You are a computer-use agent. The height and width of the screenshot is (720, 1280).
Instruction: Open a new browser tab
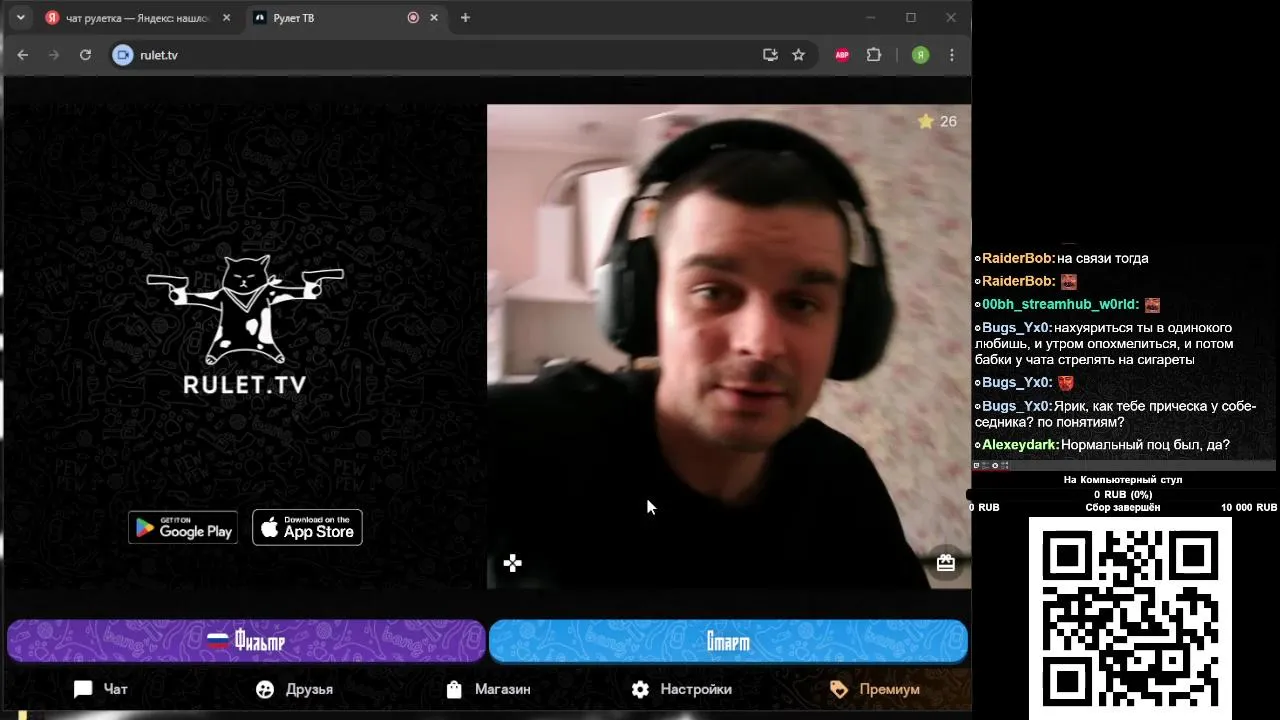coord(465,18)
